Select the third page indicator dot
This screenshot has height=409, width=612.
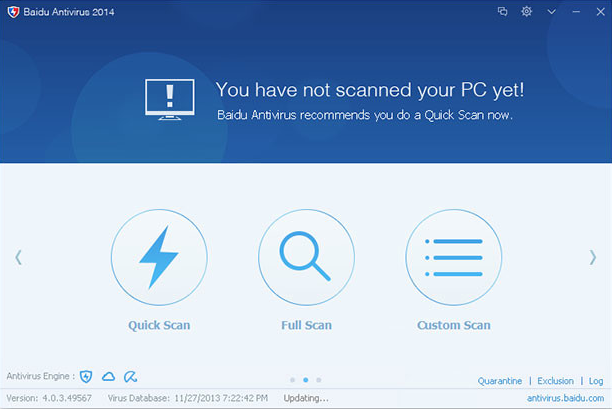coord(319,380)
